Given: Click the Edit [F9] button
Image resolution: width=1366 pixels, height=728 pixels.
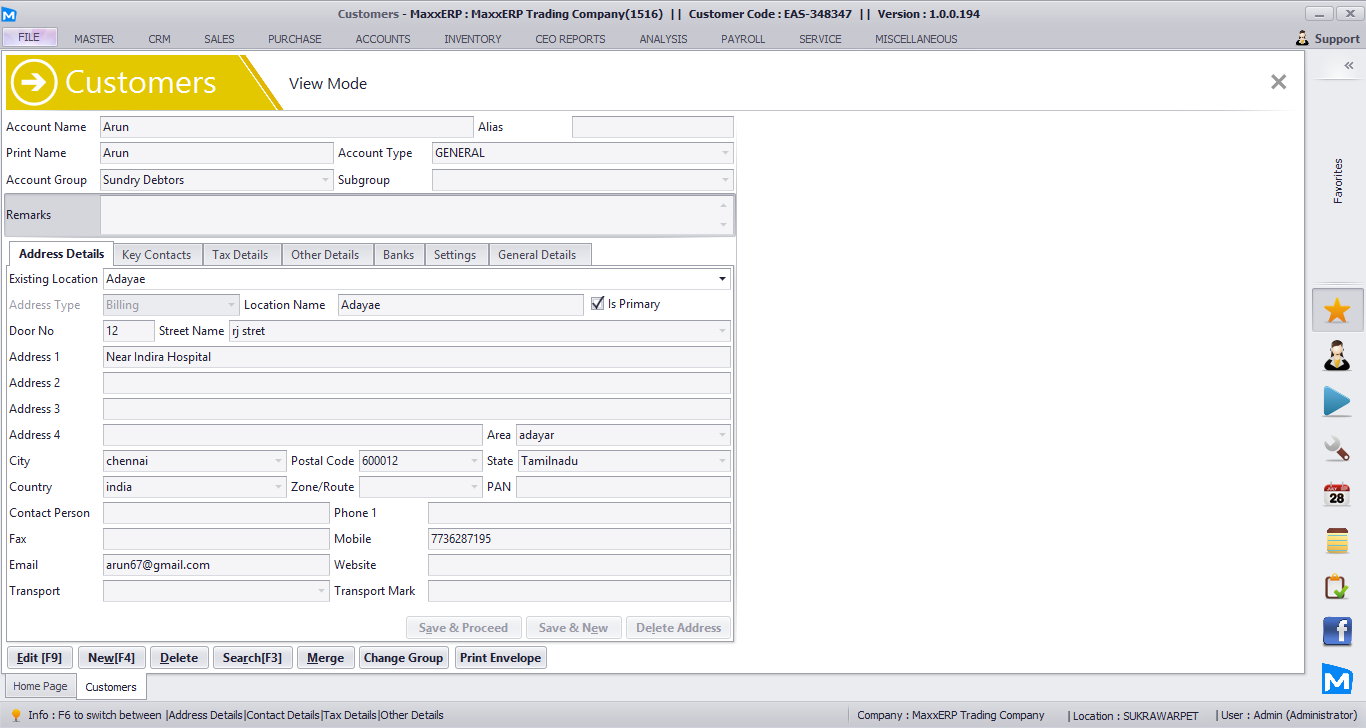Looking at the screenshot, I should coord(40,658).
